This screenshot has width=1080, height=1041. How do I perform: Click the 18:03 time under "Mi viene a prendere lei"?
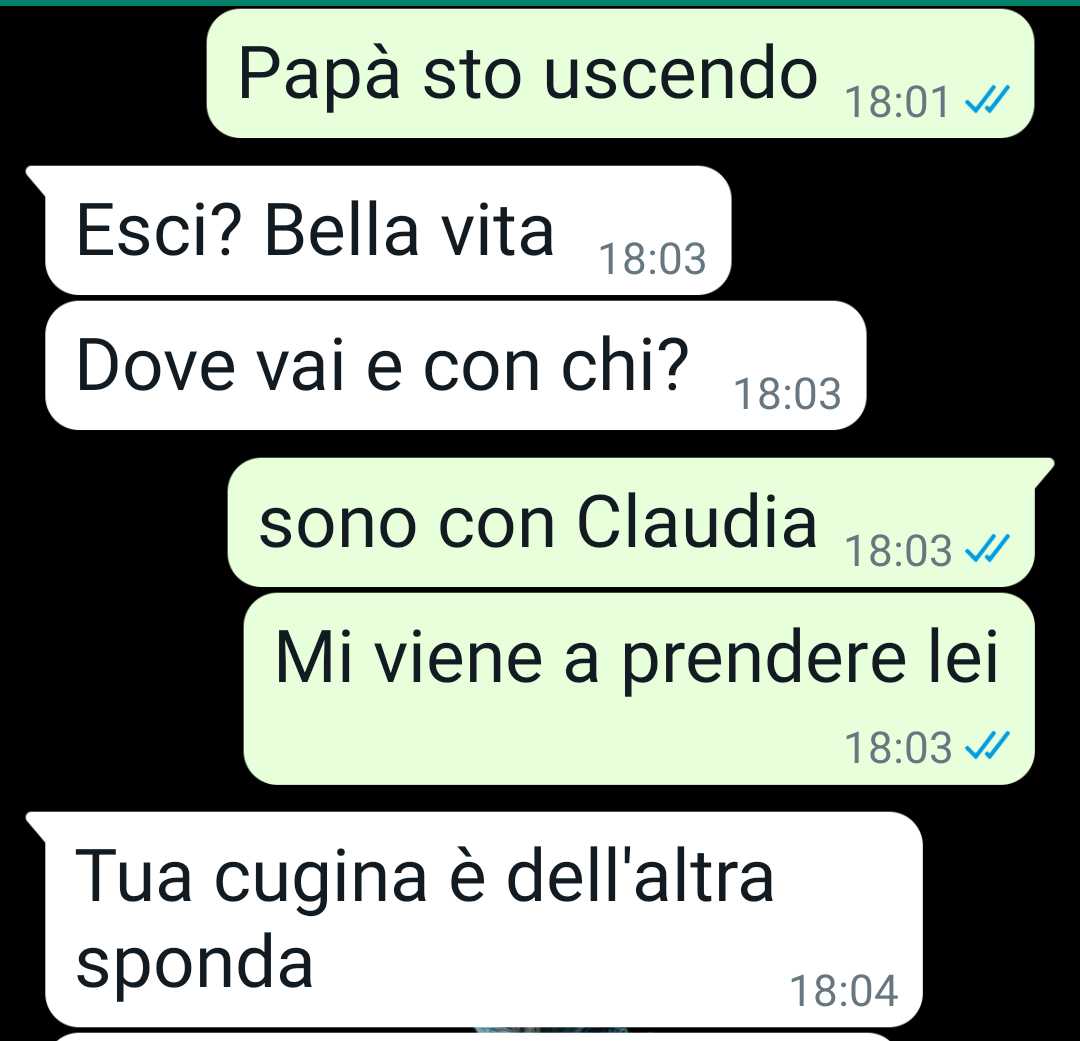(898, 748)
